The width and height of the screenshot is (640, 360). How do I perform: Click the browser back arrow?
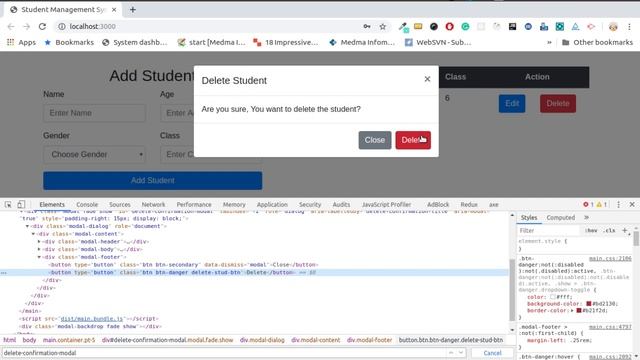coord(11,27)
